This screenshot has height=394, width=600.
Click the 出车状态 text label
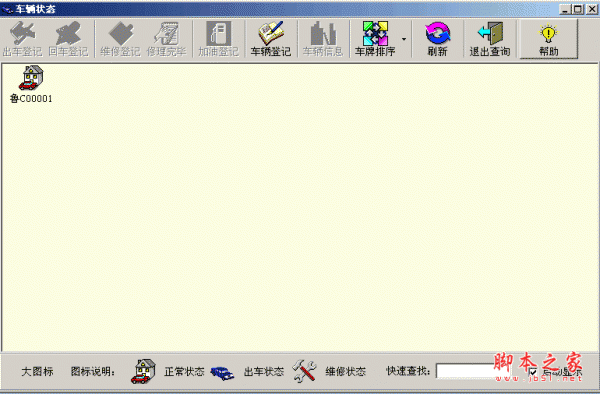coord(264,371)
